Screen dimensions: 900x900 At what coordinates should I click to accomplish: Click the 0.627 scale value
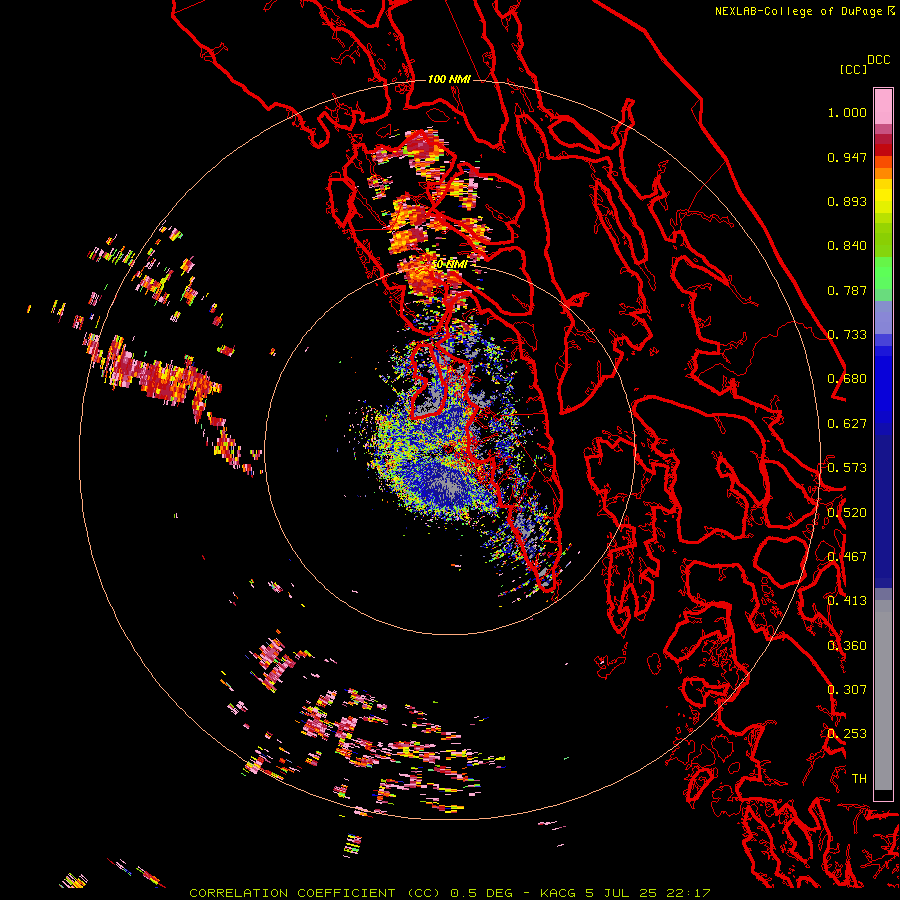(x=847, y=424)
